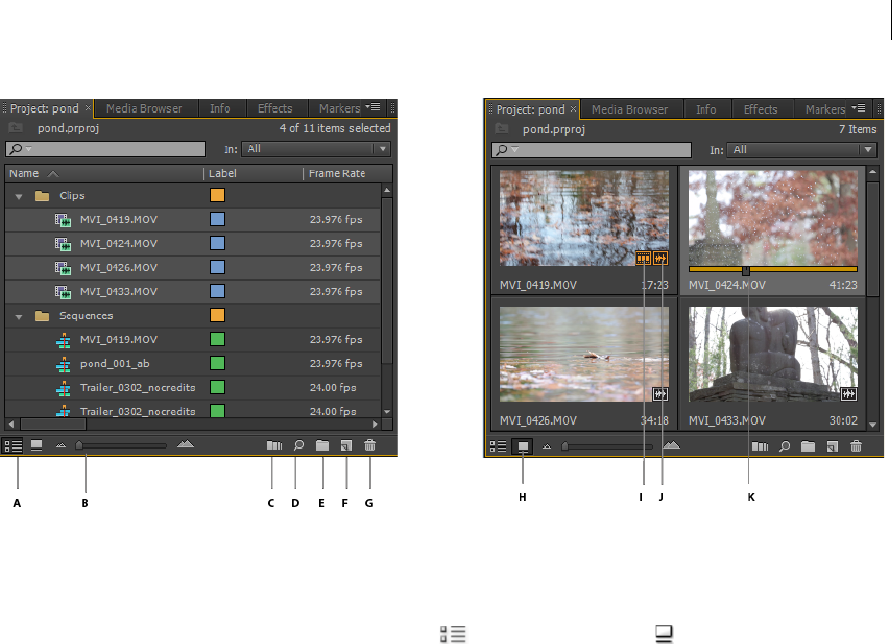Viewport: 892px width, 644px height.
Task: Click blue label swatch of MVI_0426.MOV clip
Action: click(x=217, y=267)
